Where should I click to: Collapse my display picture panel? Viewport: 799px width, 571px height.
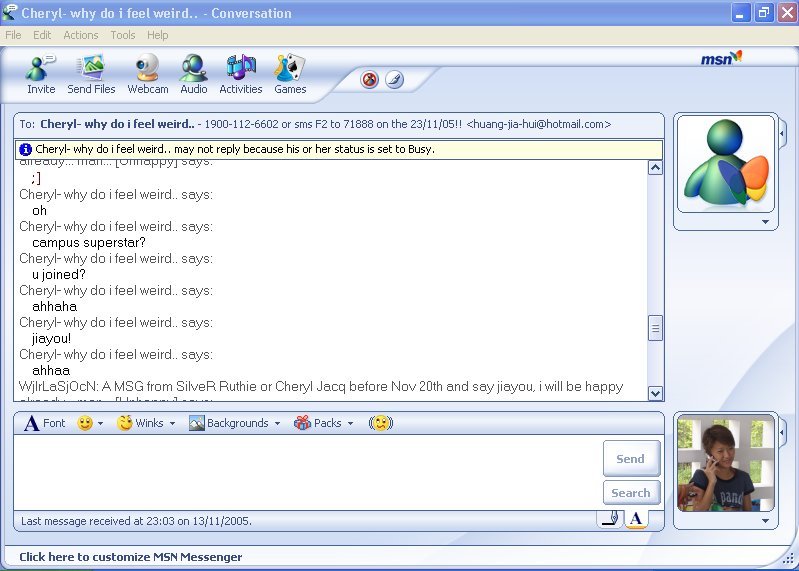click(x=782, y=432)
